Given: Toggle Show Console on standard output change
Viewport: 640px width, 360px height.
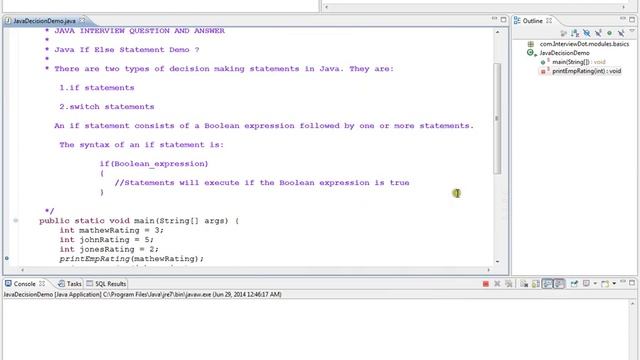Looking at the screenshot, I should (x=547, y=284).
